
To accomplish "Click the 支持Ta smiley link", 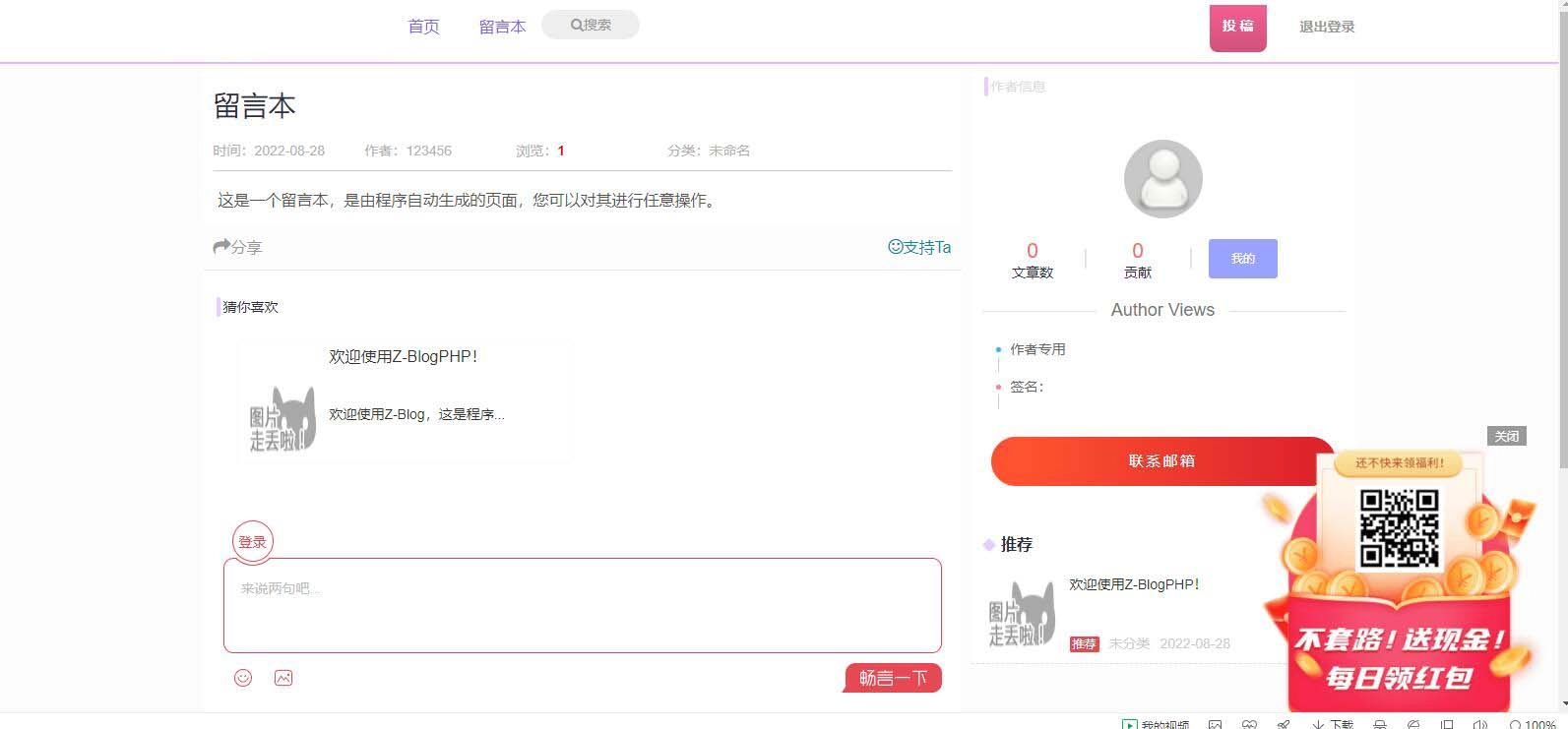I will (919, 247).
